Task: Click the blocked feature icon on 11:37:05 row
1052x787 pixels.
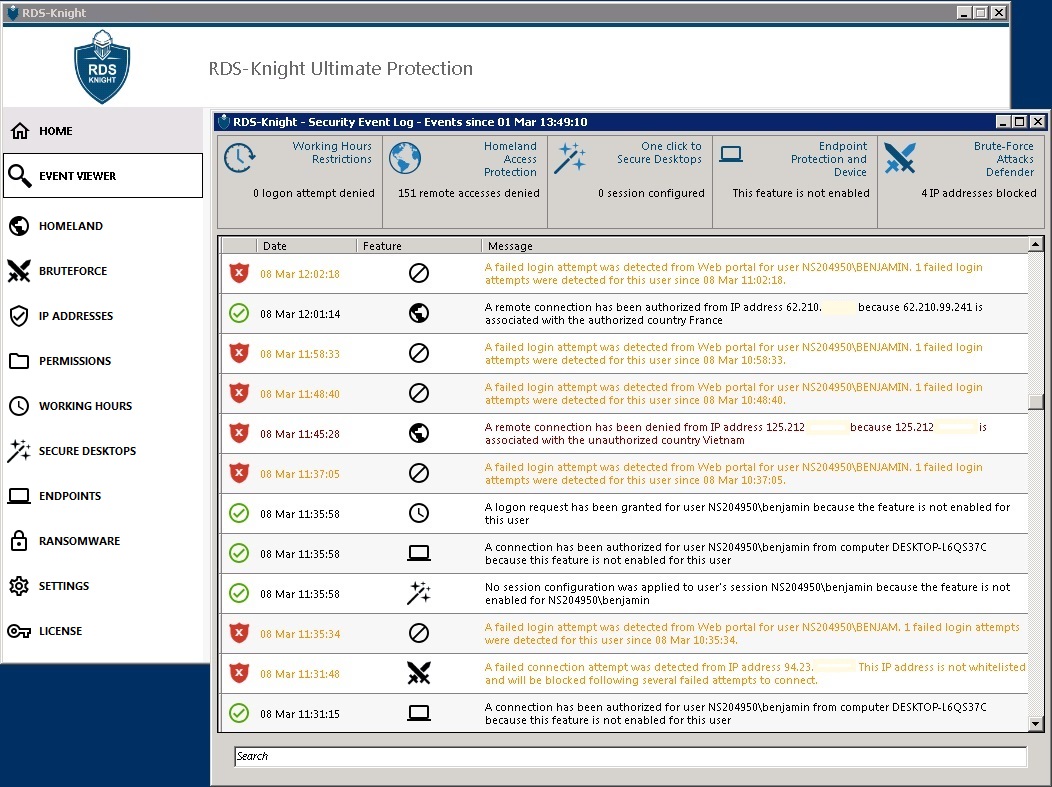Action: point(419,473)
